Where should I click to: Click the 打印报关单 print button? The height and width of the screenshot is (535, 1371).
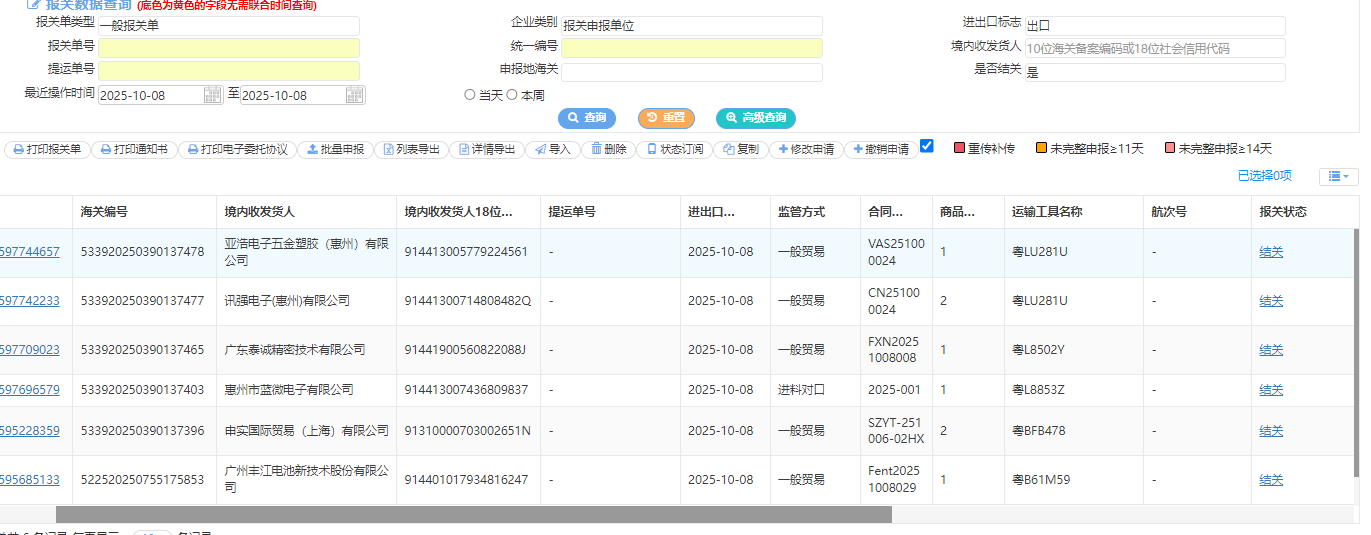[47, 150]
